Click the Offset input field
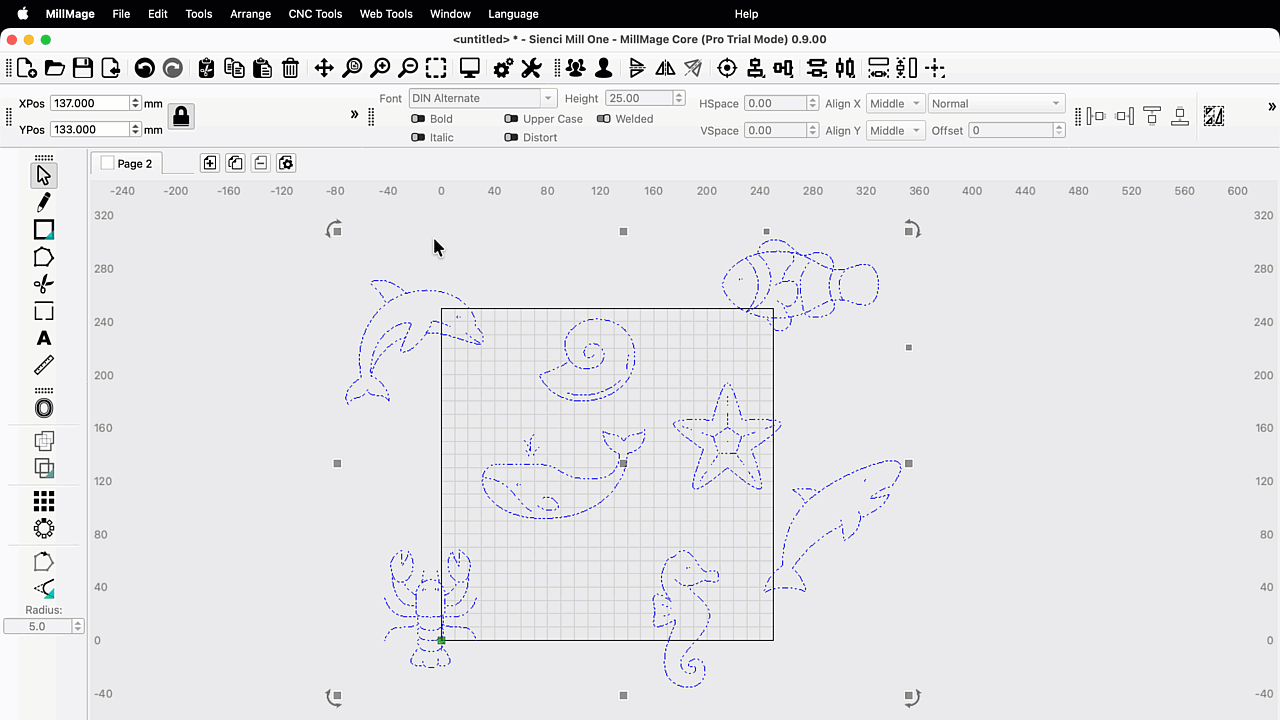The height and width of the screenshot is (720, 1280). [1010, 130]
